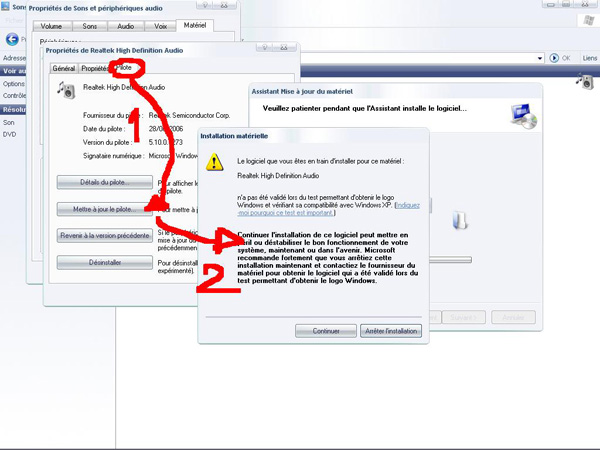This screenshot has height=450, width=600.
Task: Click the file copy animation icon
Action: [460, 219]
